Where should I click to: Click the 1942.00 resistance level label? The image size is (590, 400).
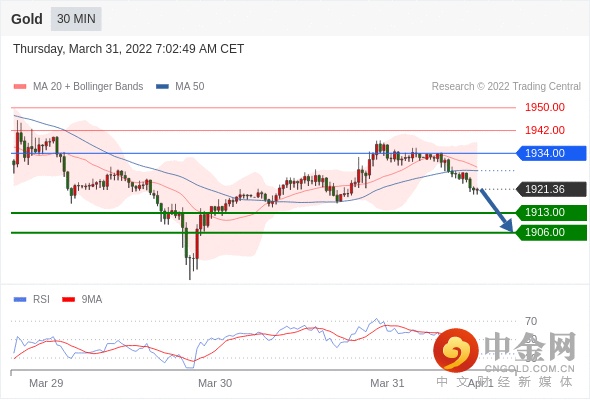[x=545, y=130]
